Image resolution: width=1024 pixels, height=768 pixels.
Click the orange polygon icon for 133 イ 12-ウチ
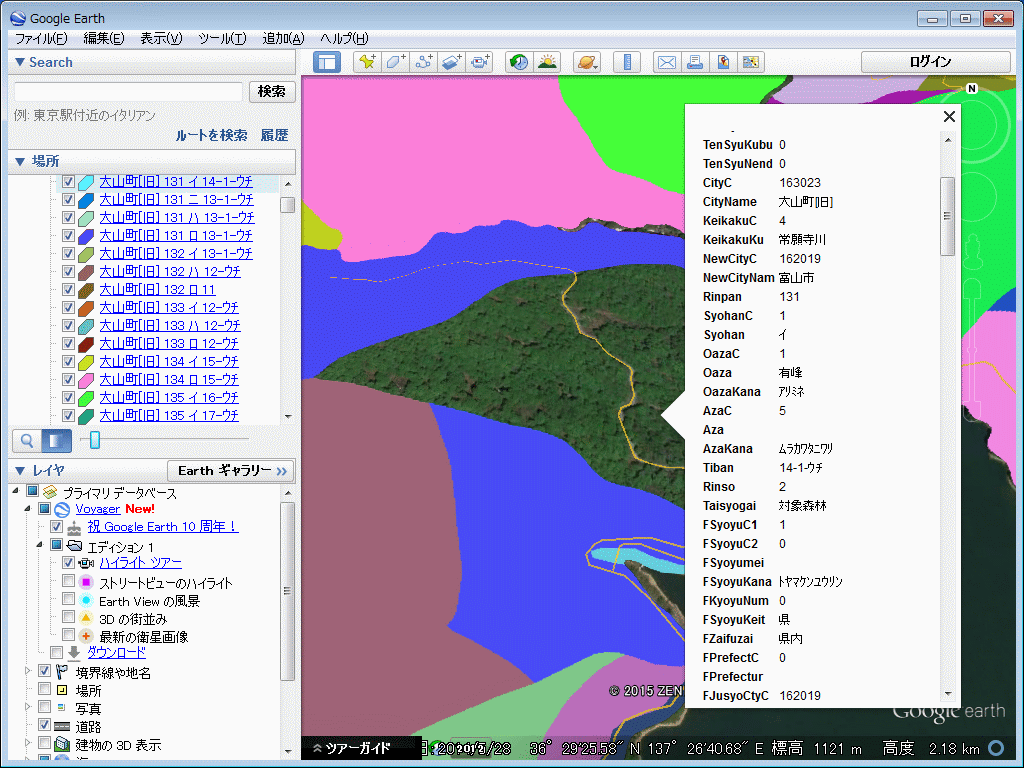click(86, 308)
